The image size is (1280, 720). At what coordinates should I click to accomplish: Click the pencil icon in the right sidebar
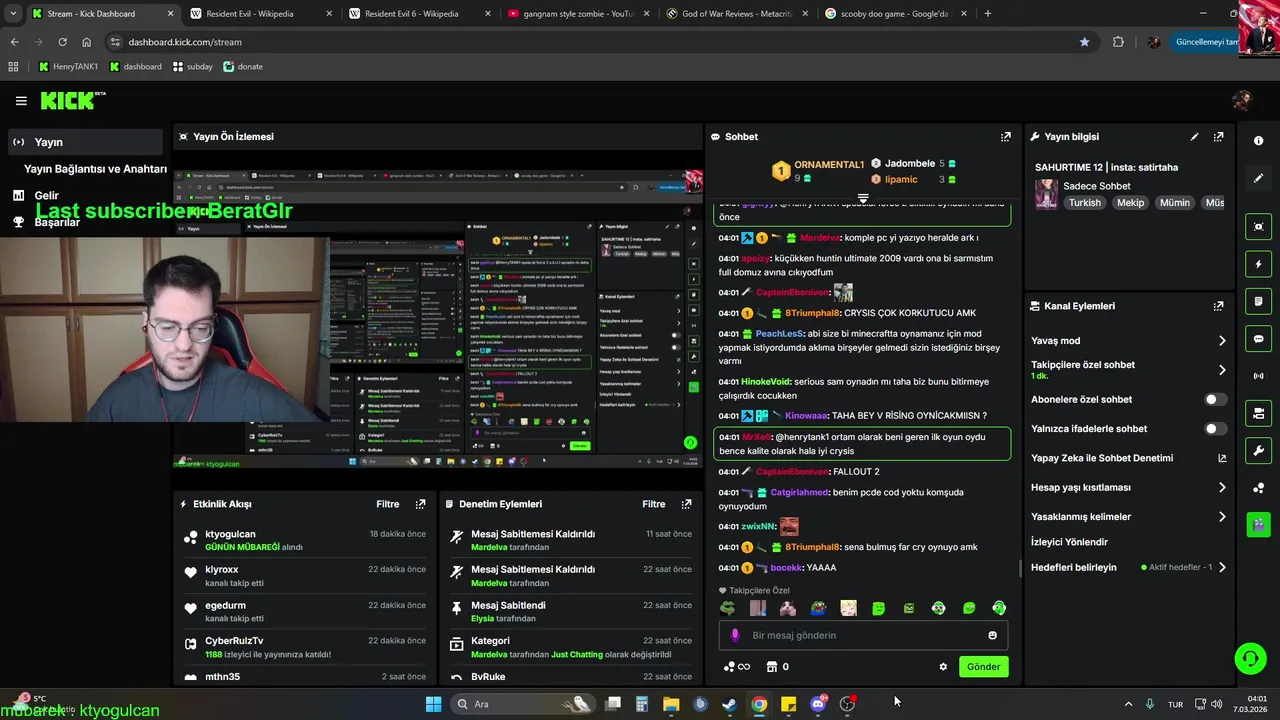[1258, 178]
